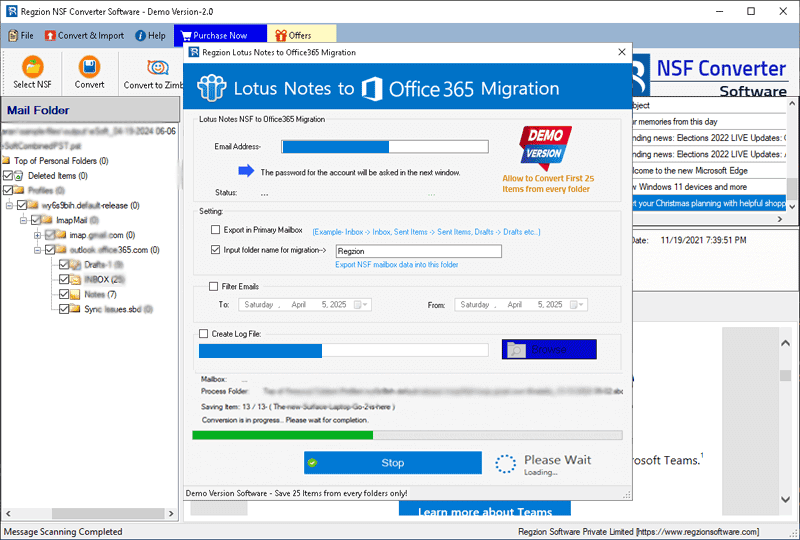Collapse the ImapMail tree node
This screenshot has width=800, height=540.
[x=22, y=220]
